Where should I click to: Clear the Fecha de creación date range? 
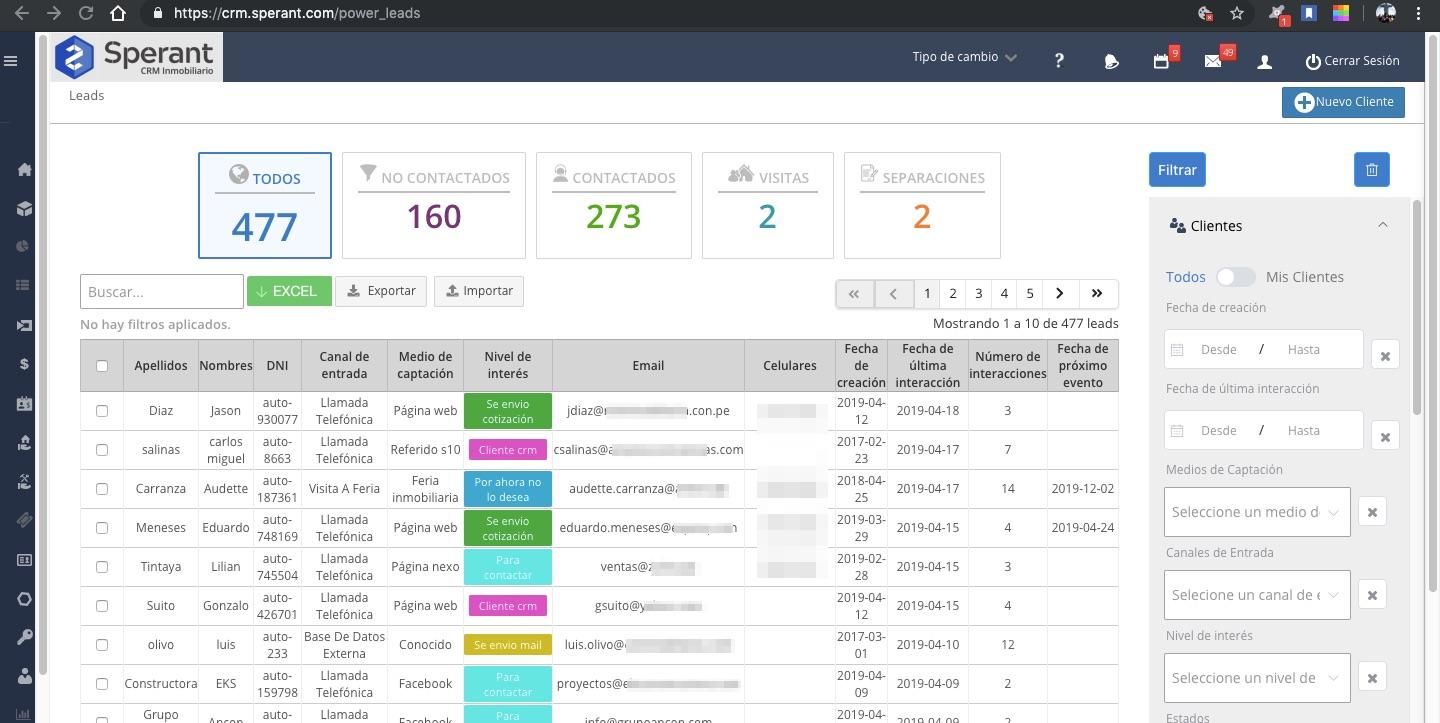click(x=1385, y=355)
